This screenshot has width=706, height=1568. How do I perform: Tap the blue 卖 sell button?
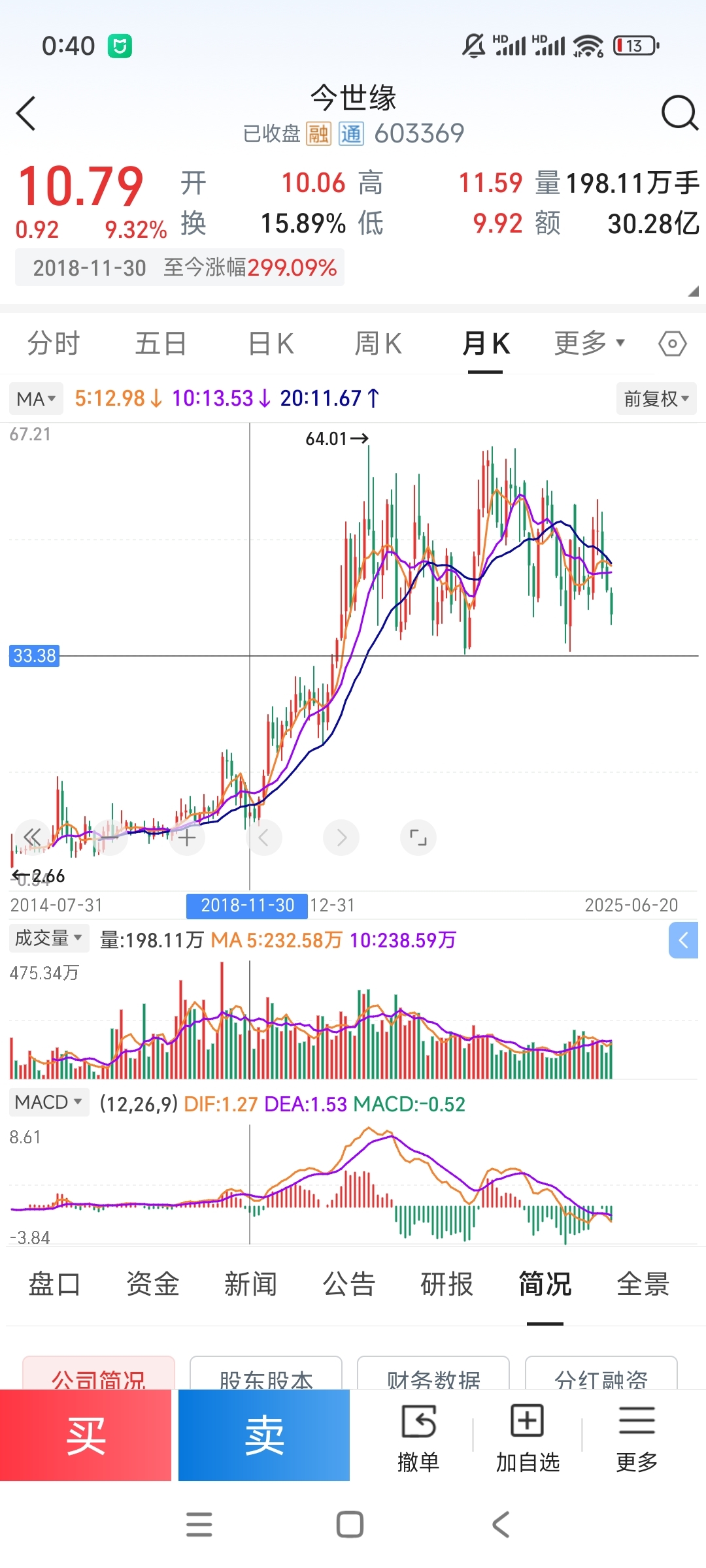point(264,1435)
